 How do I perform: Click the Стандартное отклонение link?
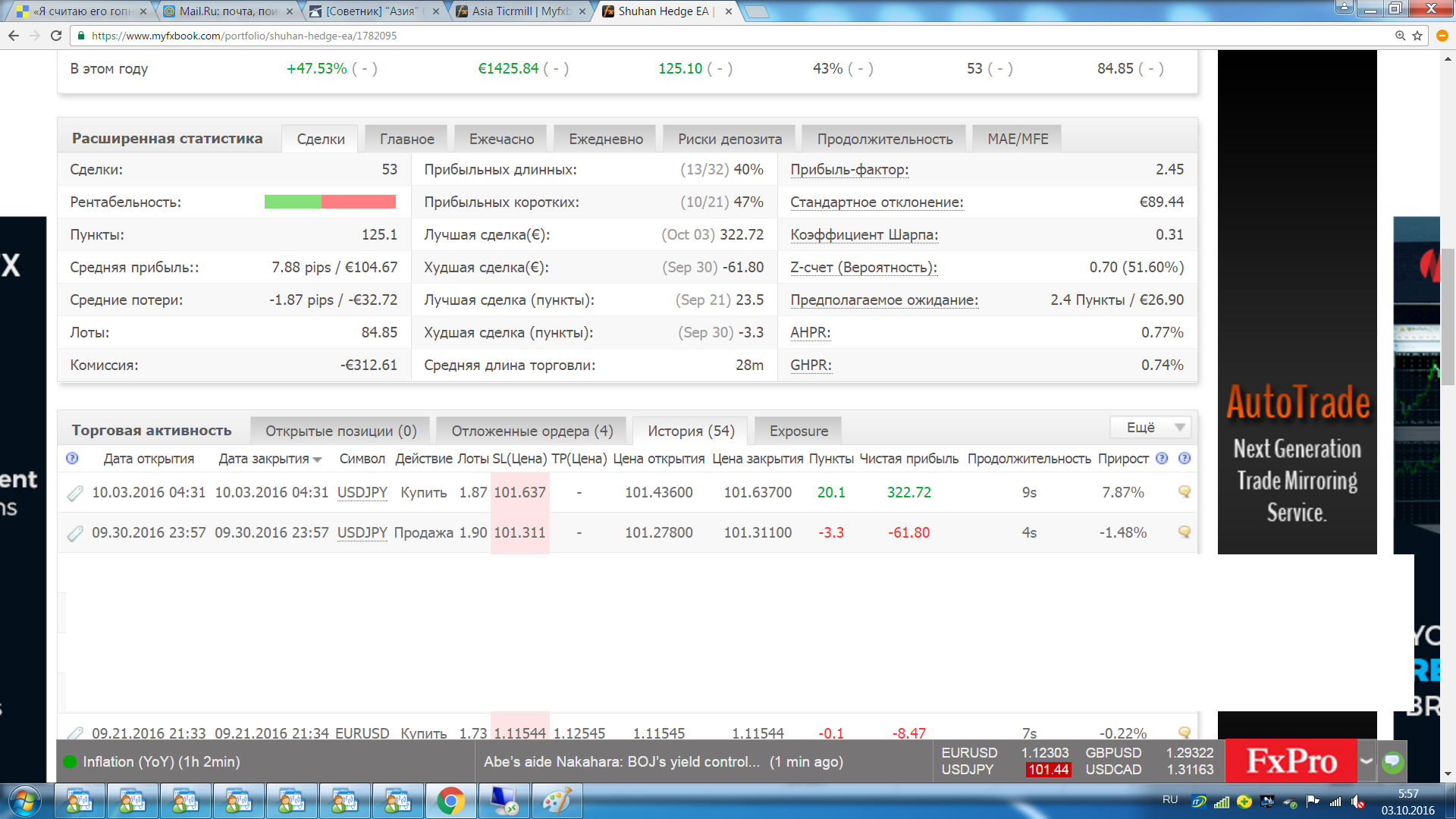(x=877, y=202)
